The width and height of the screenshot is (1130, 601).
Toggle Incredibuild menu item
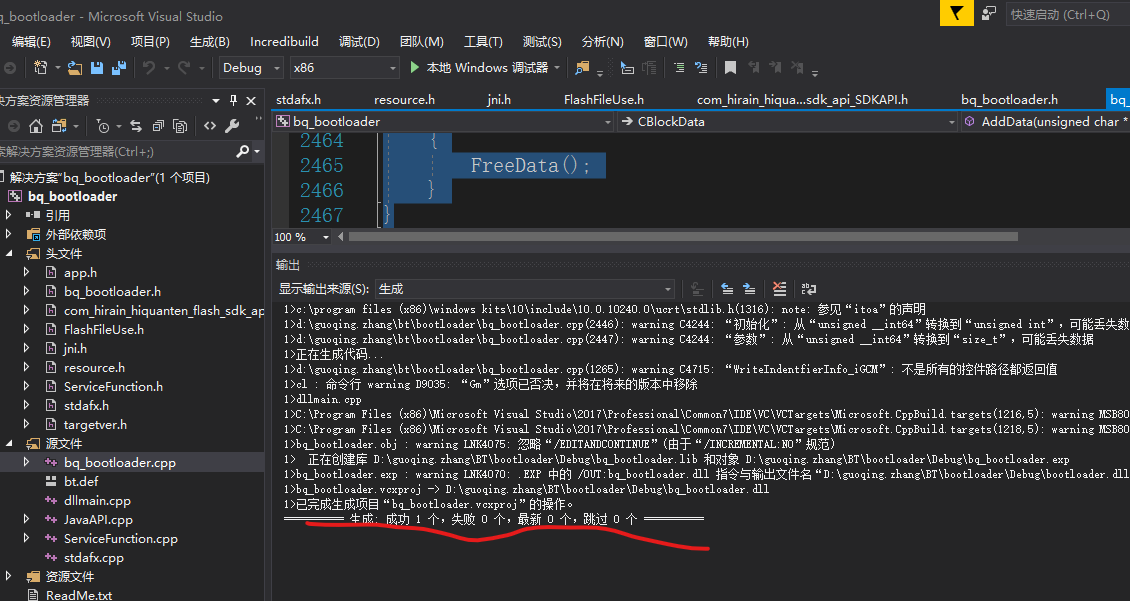[x=284, y=41]
